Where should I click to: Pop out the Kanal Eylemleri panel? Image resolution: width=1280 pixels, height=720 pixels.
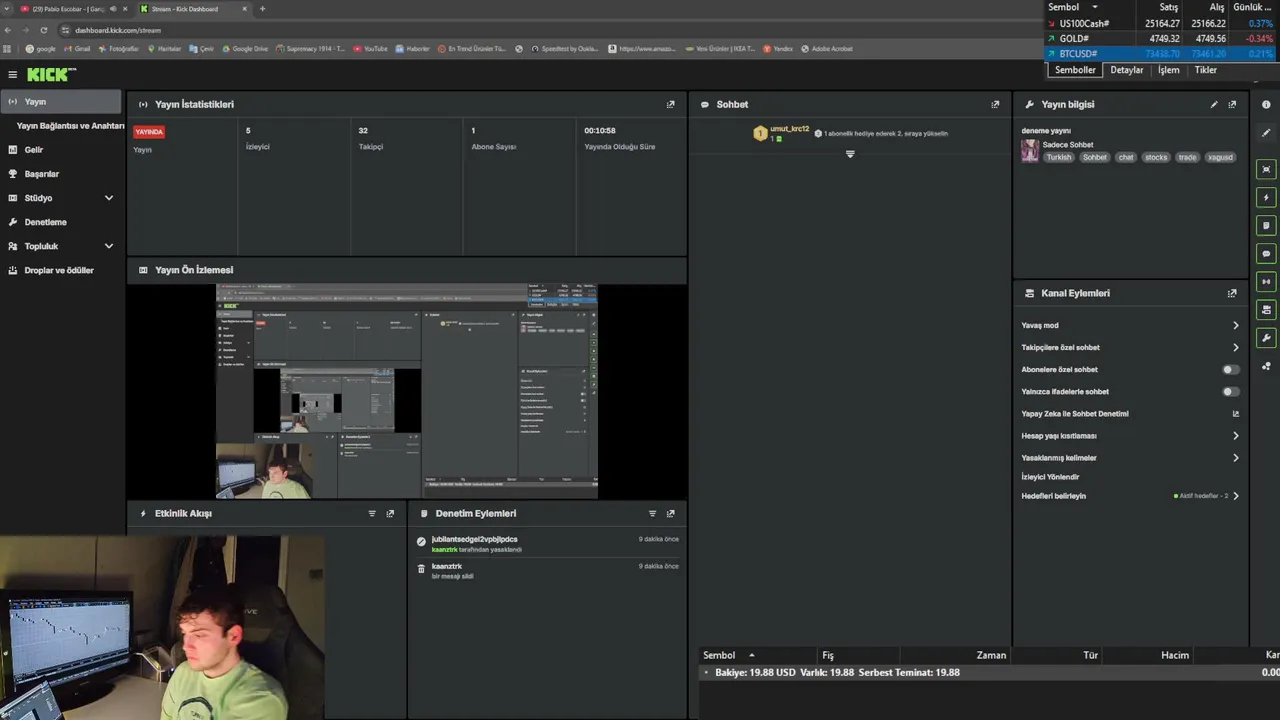point(1232,293)
